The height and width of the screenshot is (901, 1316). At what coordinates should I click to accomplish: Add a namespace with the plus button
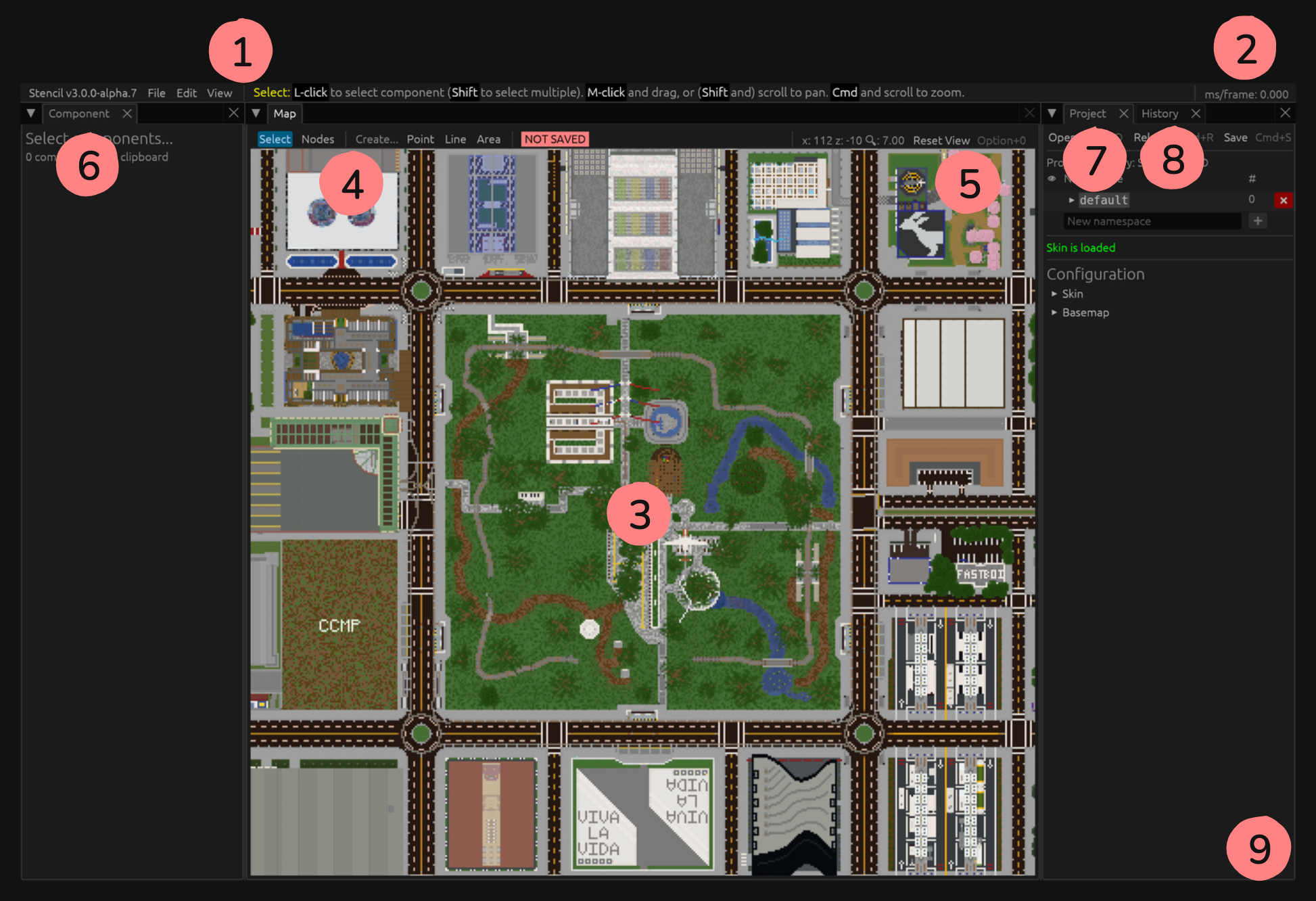pos(1257,221)
